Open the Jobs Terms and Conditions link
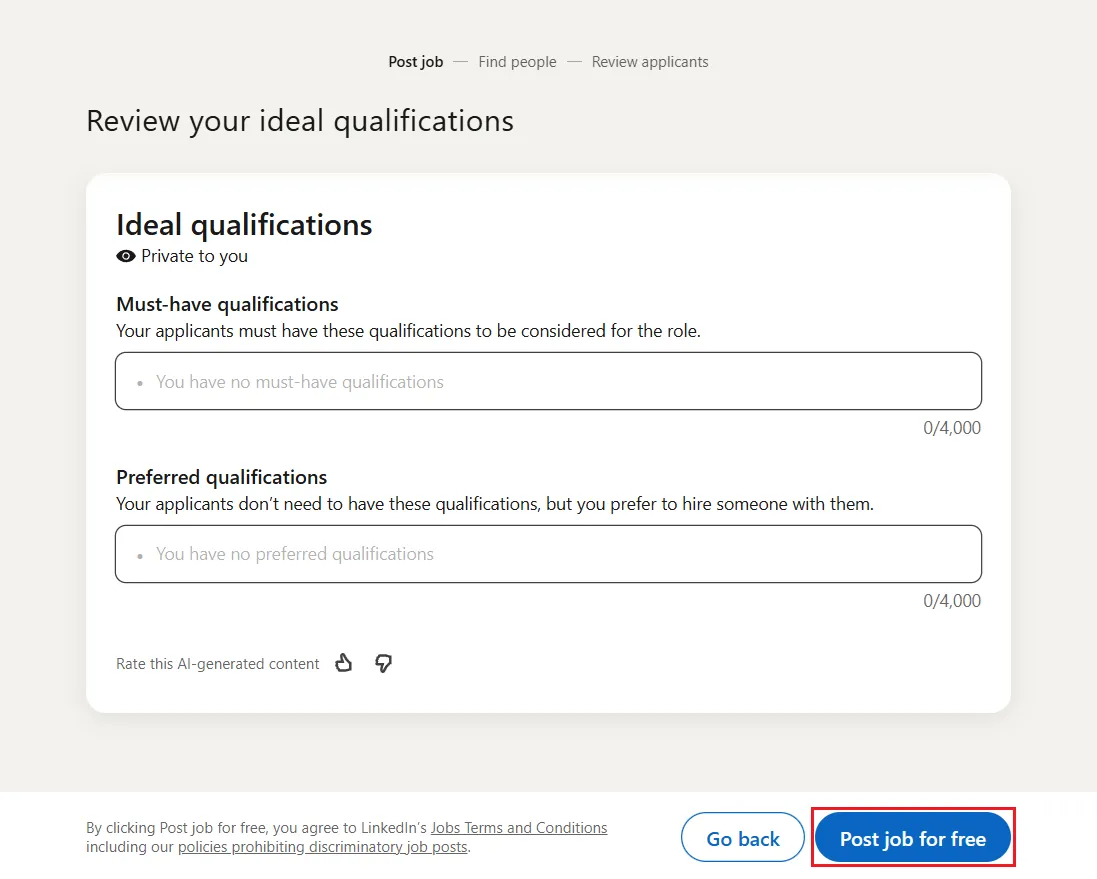Viewport: 1097px width, 879px height. pos(519,827)
